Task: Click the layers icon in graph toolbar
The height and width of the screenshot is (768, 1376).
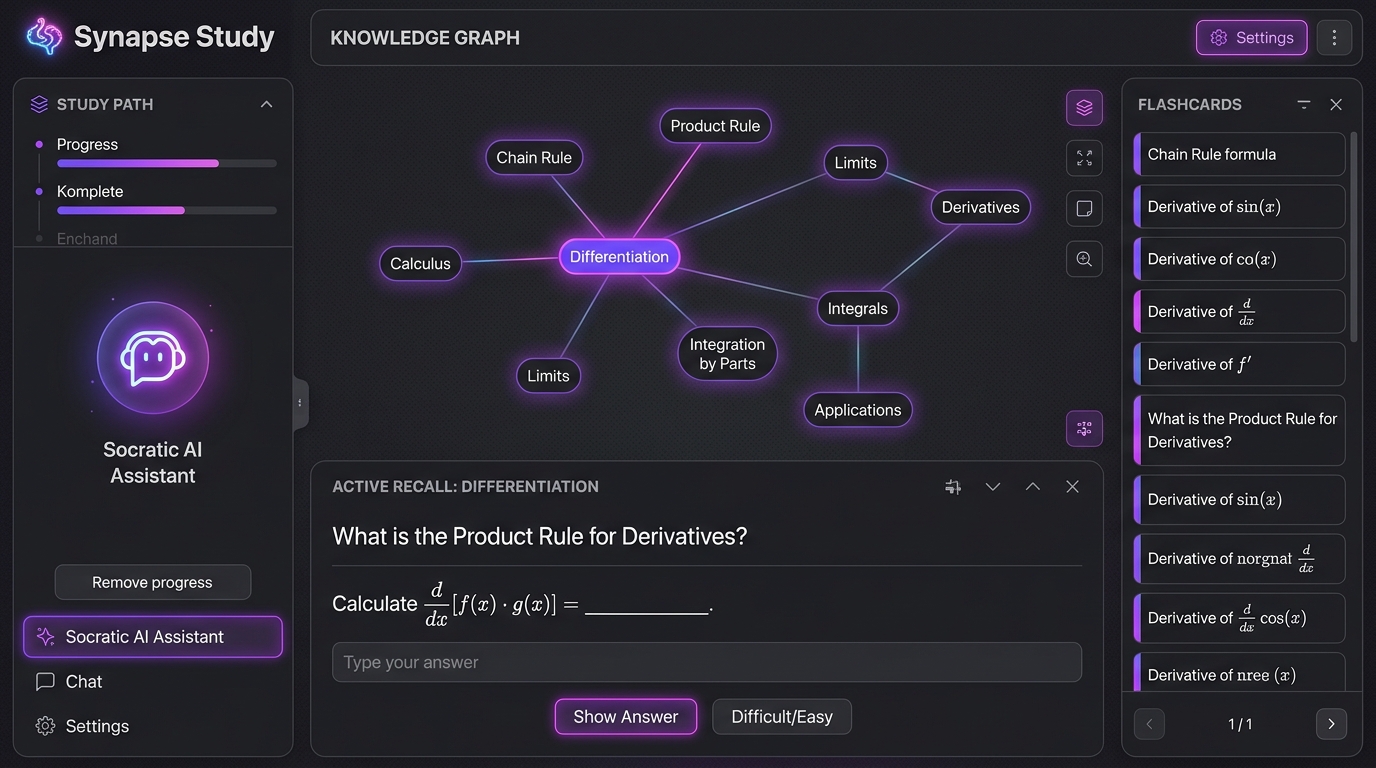Action: click(1084, 107)
